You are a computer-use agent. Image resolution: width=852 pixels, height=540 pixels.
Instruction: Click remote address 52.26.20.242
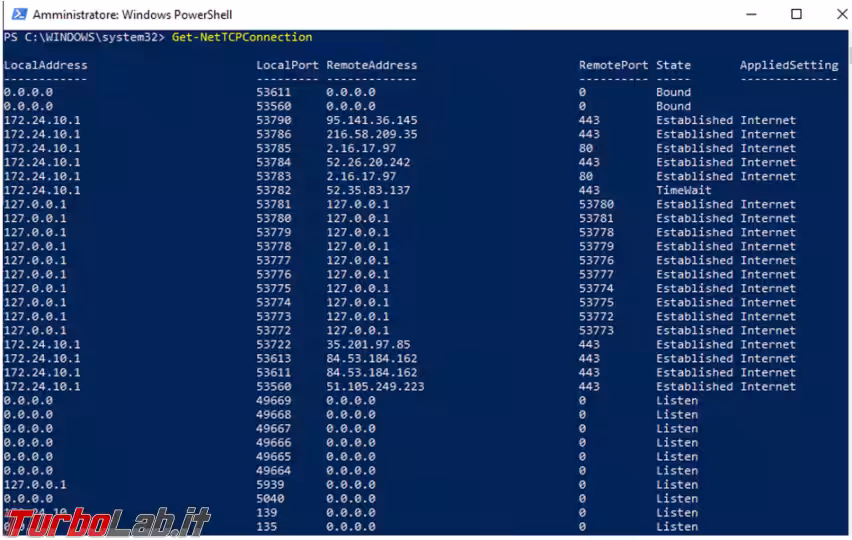pyautogui.click(x=368, y=162)
